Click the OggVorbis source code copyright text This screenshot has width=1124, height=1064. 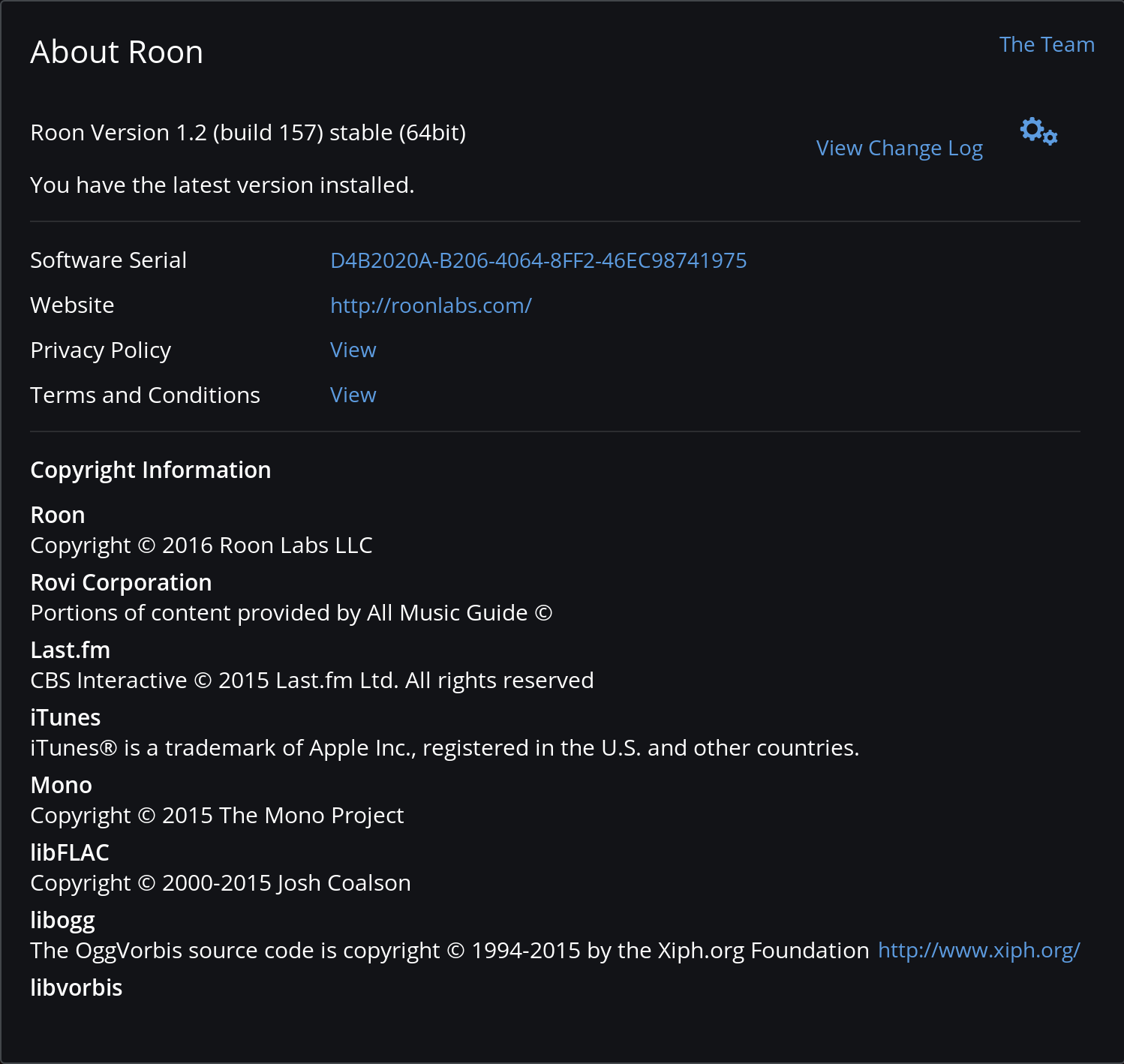coord(449,951)
